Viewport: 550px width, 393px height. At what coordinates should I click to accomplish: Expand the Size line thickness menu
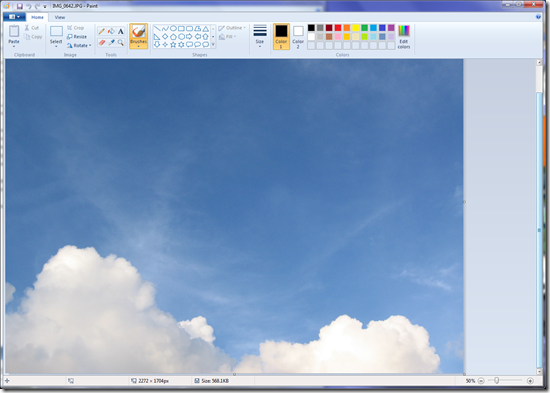click(x=260, y=36)
